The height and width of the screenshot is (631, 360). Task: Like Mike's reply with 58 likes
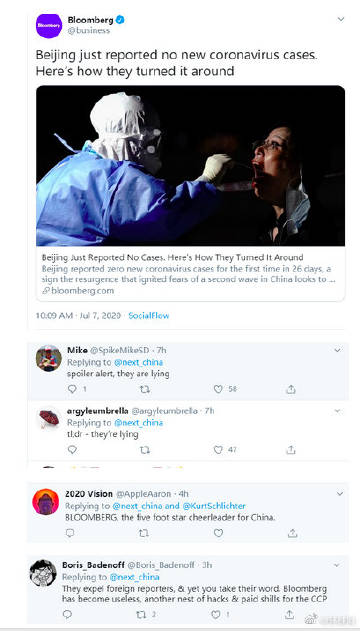pos(218,389)
